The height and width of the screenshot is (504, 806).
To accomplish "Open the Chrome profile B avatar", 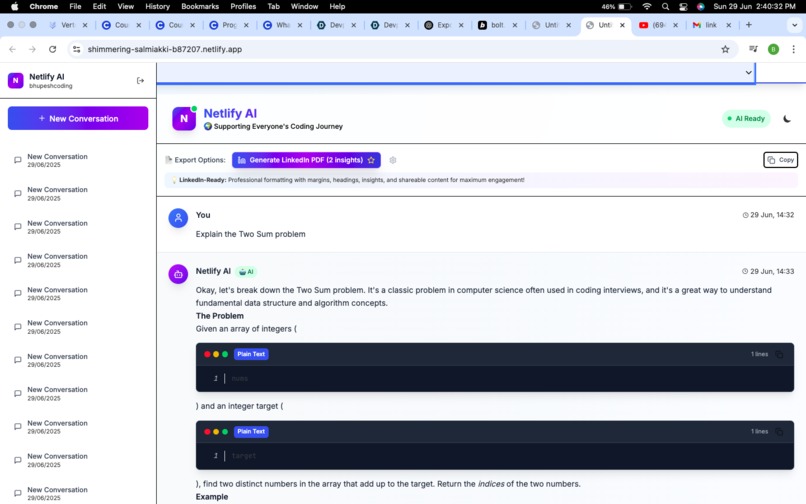I will tap(773, 49).
